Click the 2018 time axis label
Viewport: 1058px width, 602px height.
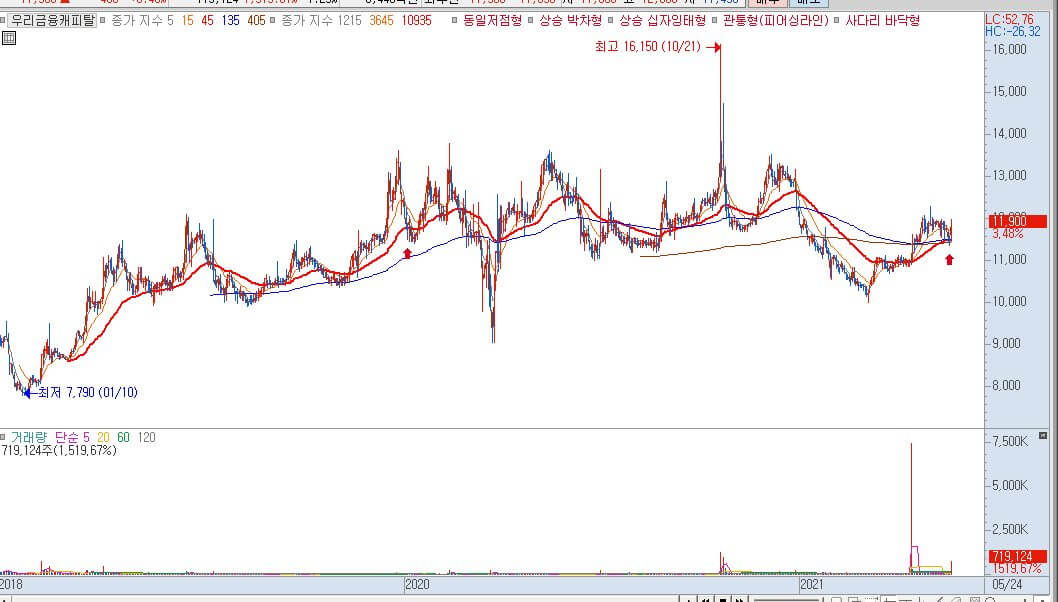point(11,584)
